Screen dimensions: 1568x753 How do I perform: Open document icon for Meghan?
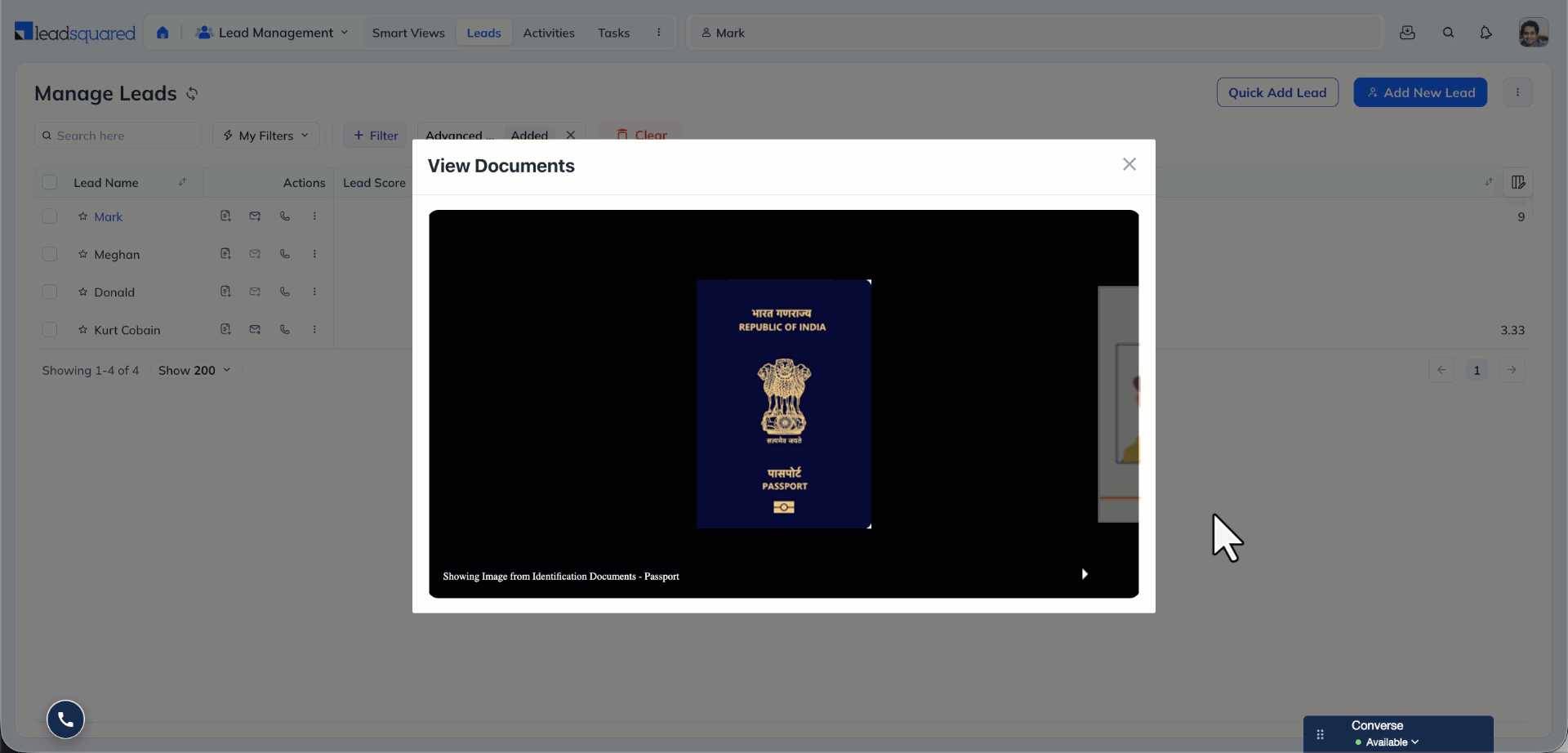pos(225,253)
